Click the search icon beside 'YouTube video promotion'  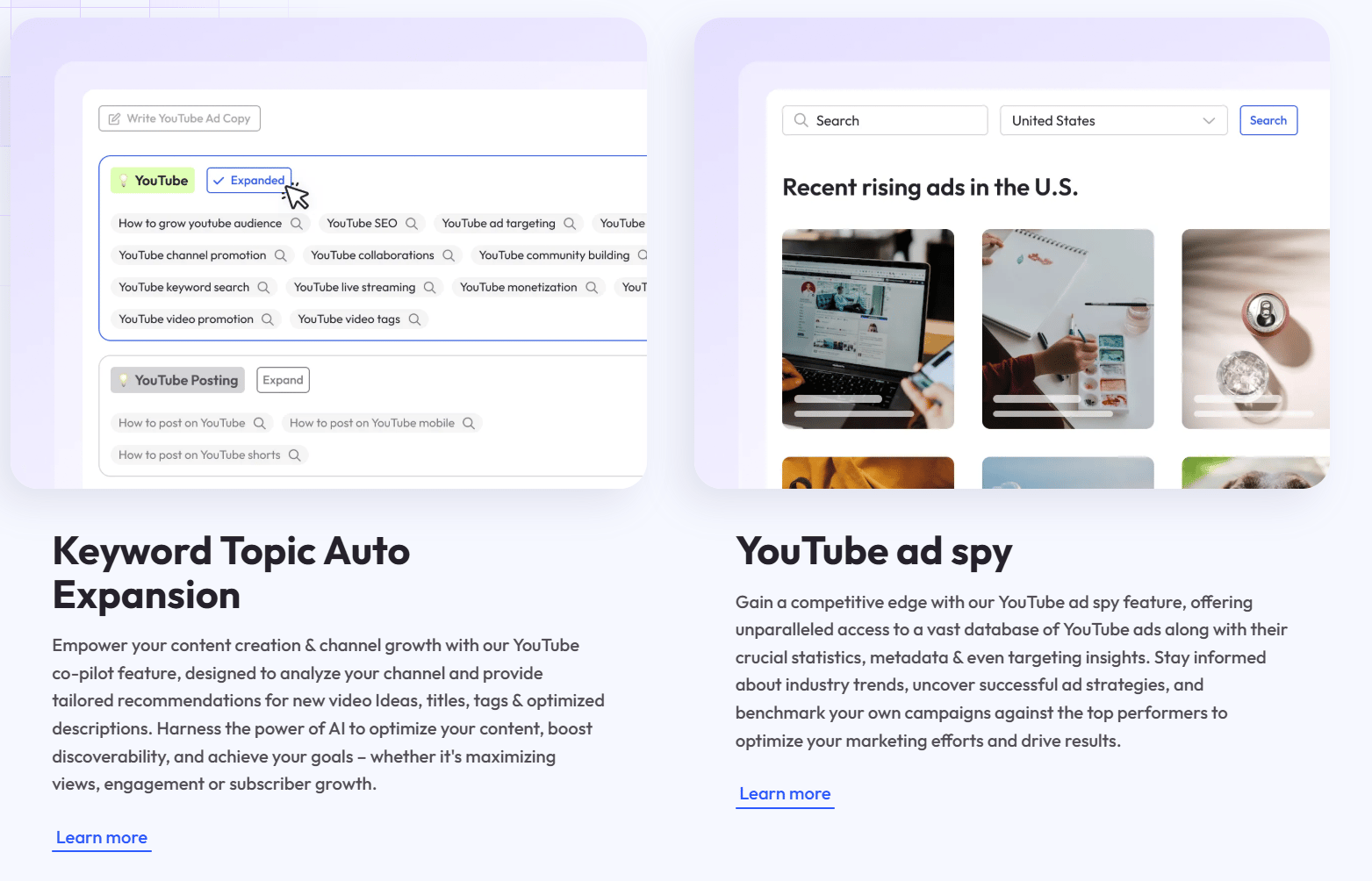pos(268,319)
